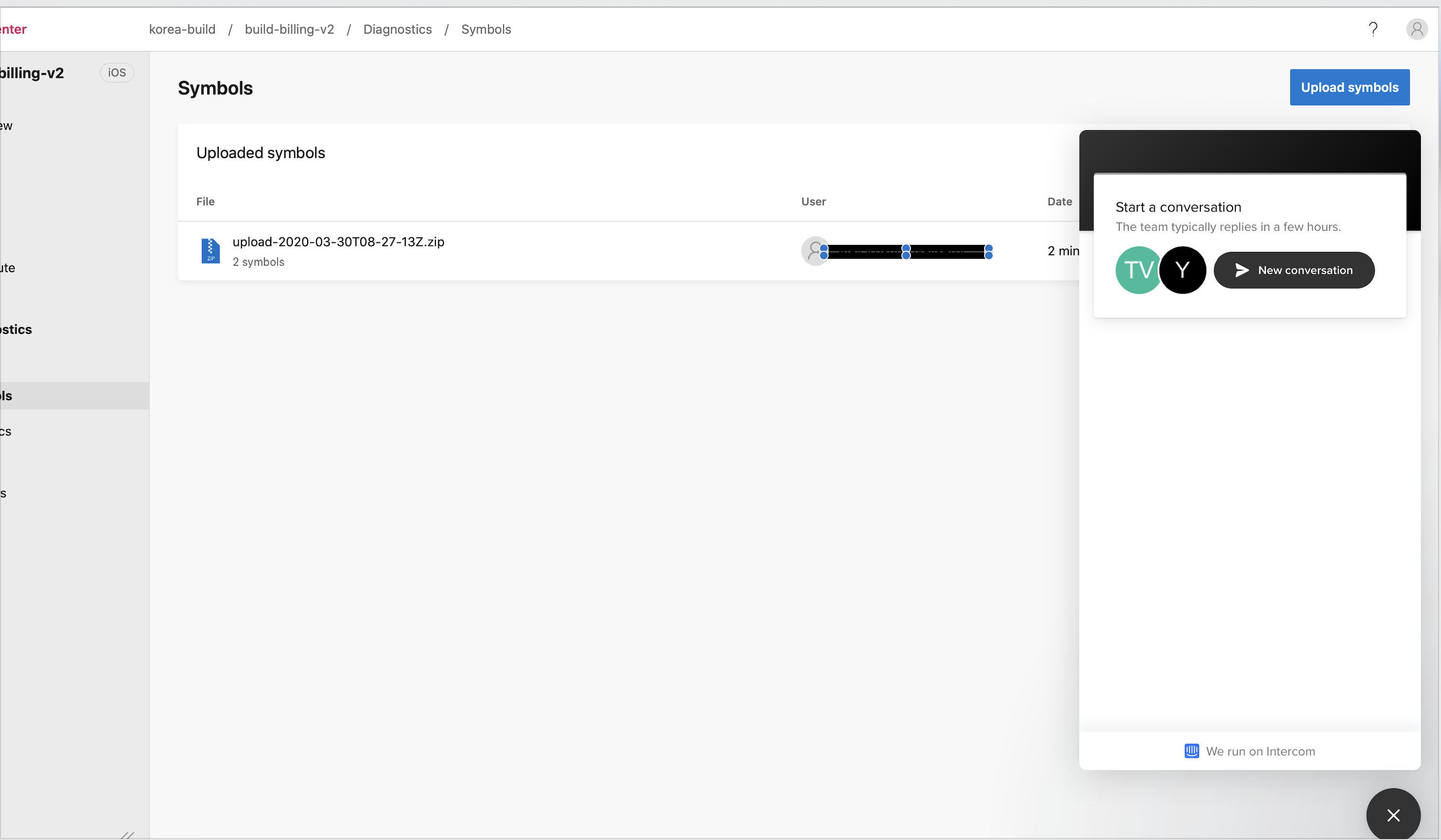Image resolution: width=1441 pixels, height=840 pixels.
Task: Start a New conversation in the chat
Action: click(x=1295, y=270)
